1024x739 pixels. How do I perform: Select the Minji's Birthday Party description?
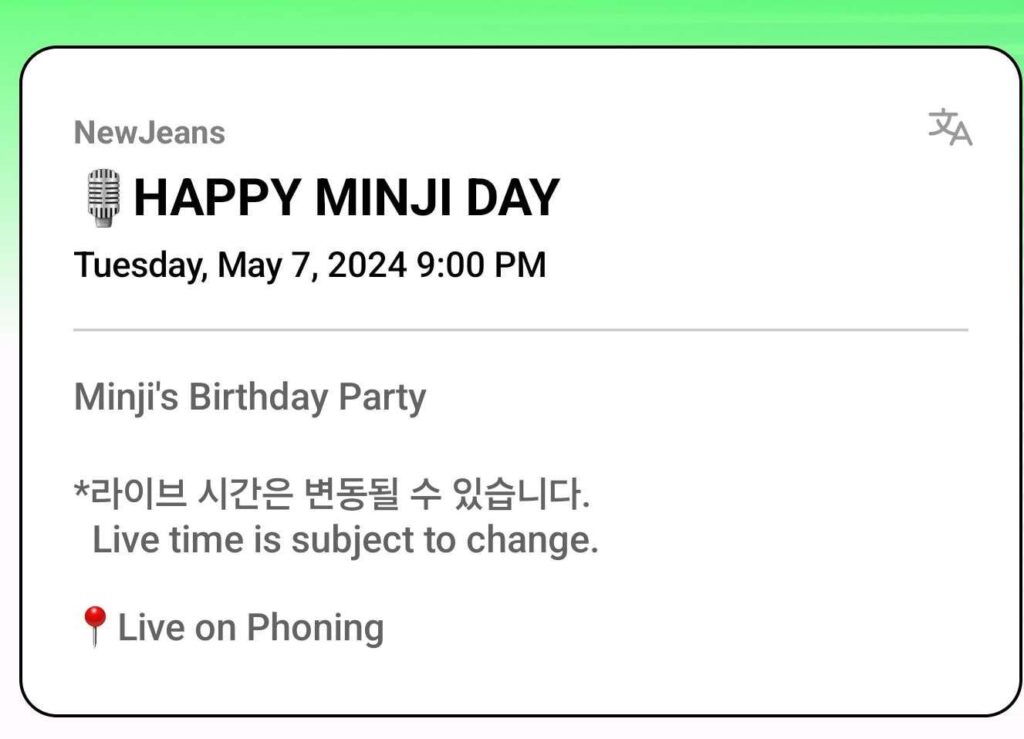coord(250,397)
